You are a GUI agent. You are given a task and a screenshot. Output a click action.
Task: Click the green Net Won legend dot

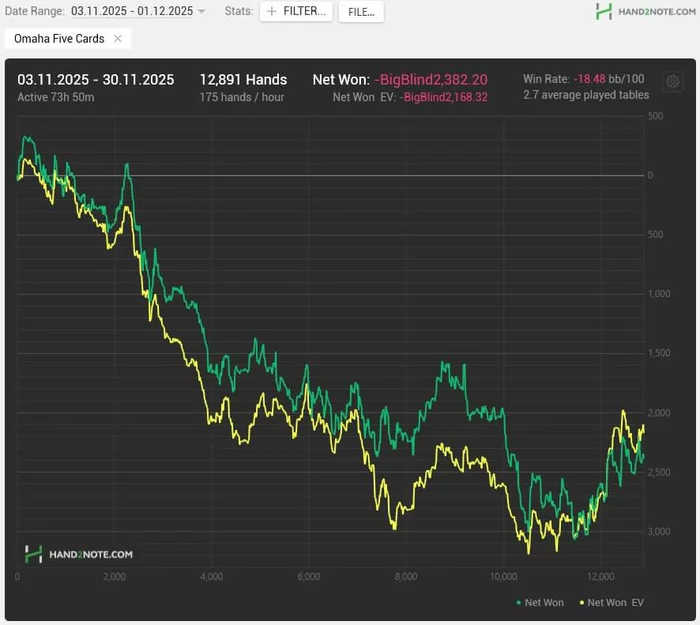(518, 602)
